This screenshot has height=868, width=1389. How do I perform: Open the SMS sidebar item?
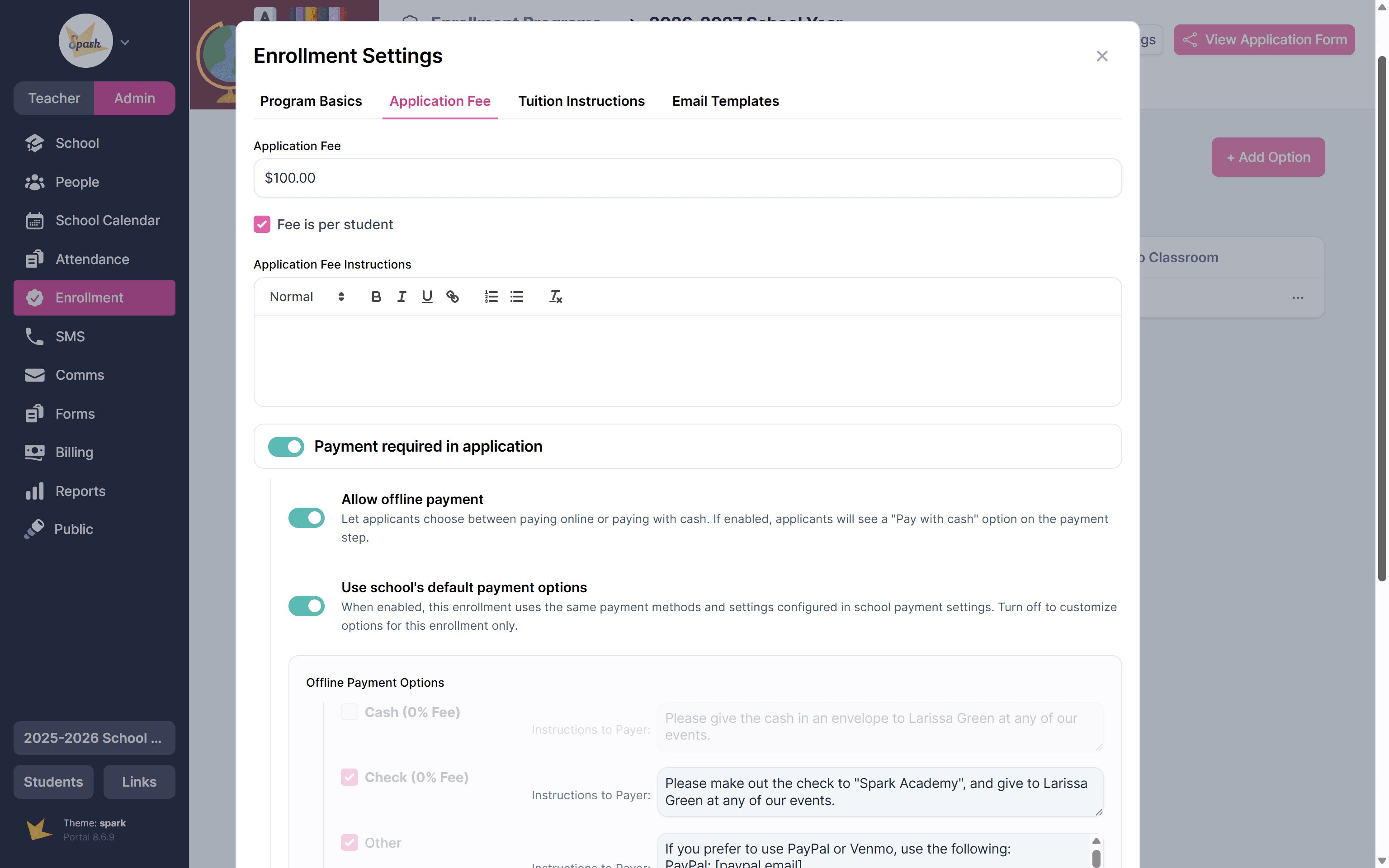click(94, 336)
